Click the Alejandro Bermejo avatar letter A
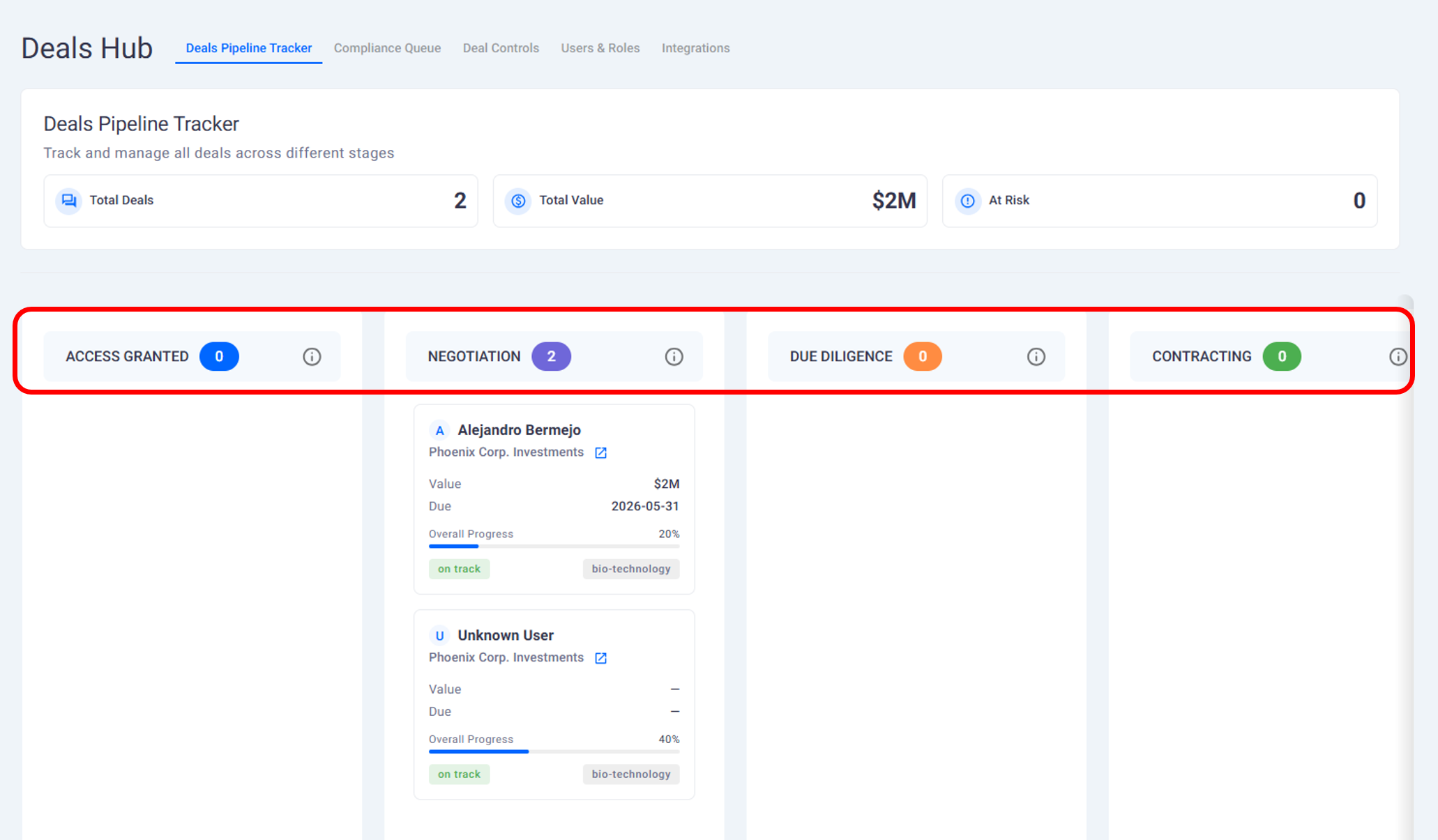 pos(439,431)
